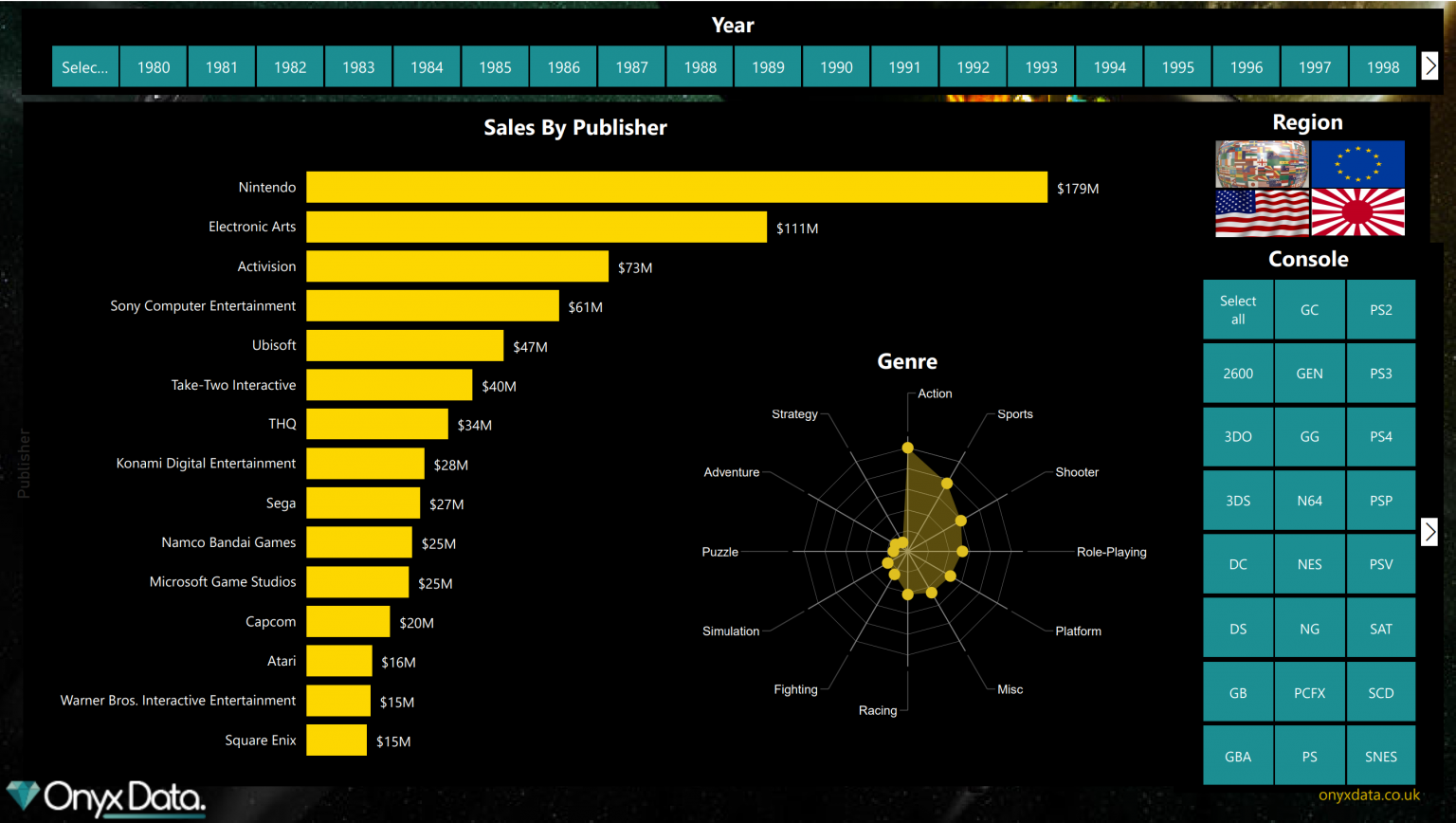1456x823 pixels.
Task: Filter consoles by PS3
Action: point(1381,373)
